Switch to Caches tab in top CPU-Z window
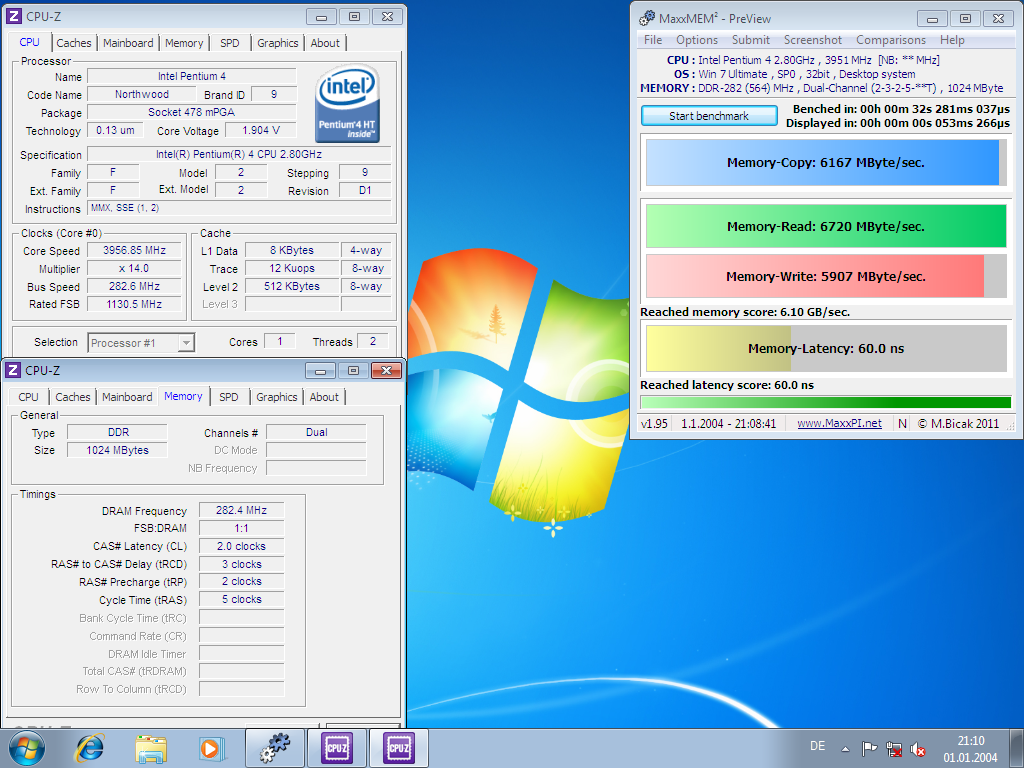 click(74, 43)
